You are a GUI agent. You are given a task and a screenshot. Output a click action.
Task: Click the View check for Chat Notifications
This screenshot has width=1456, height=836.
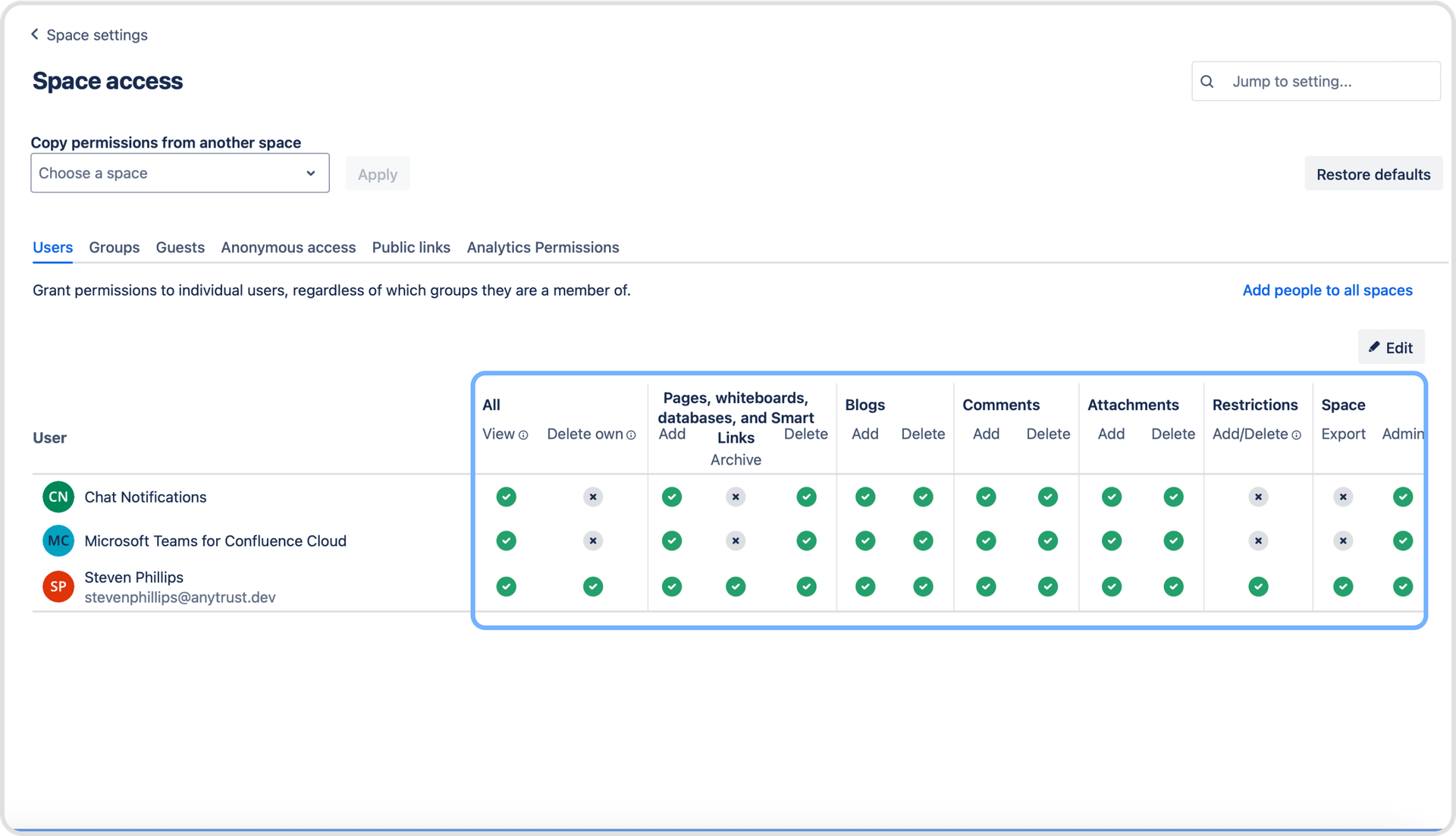click(507, 497)
